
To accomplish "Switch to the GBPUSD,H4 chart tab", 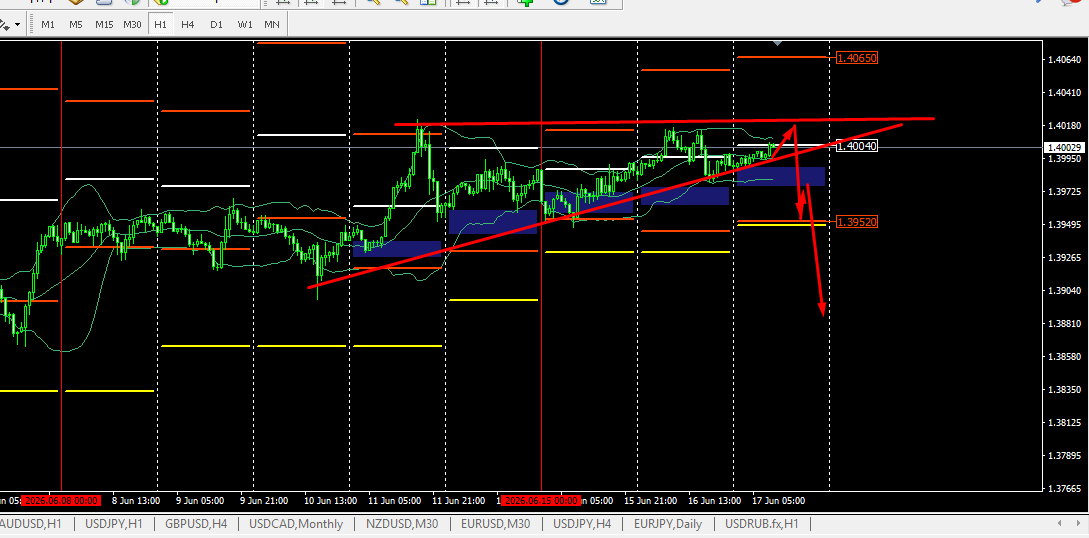I will pyautogui.click(x=196, y=523).
